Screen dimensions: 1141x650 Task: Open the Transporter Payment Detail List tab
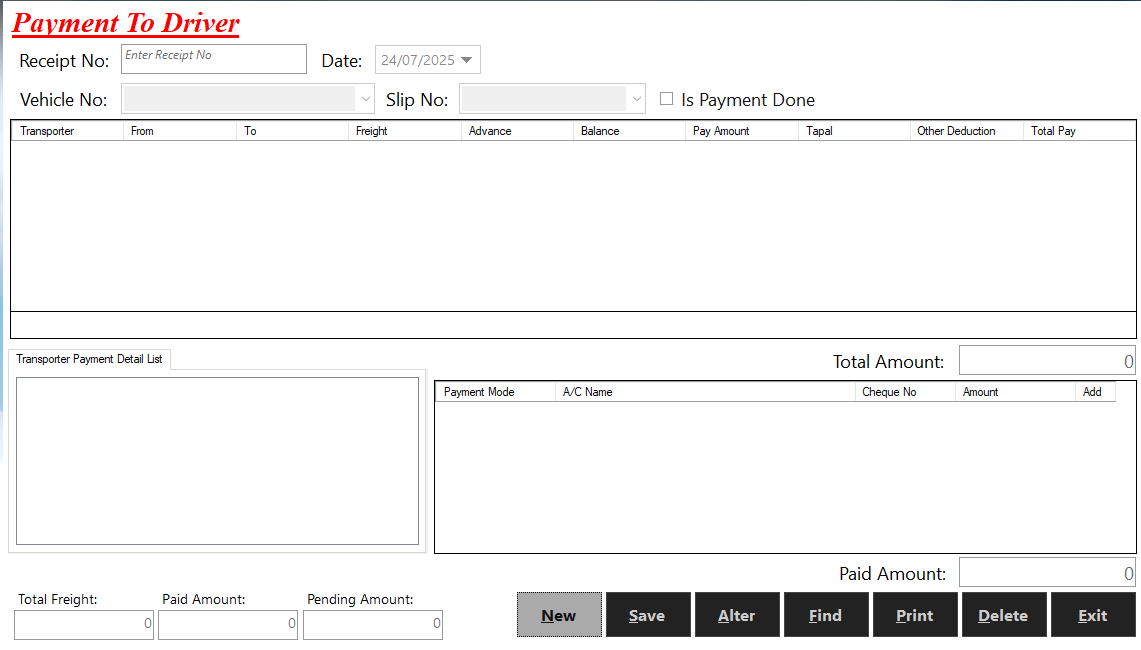point(89,359)
